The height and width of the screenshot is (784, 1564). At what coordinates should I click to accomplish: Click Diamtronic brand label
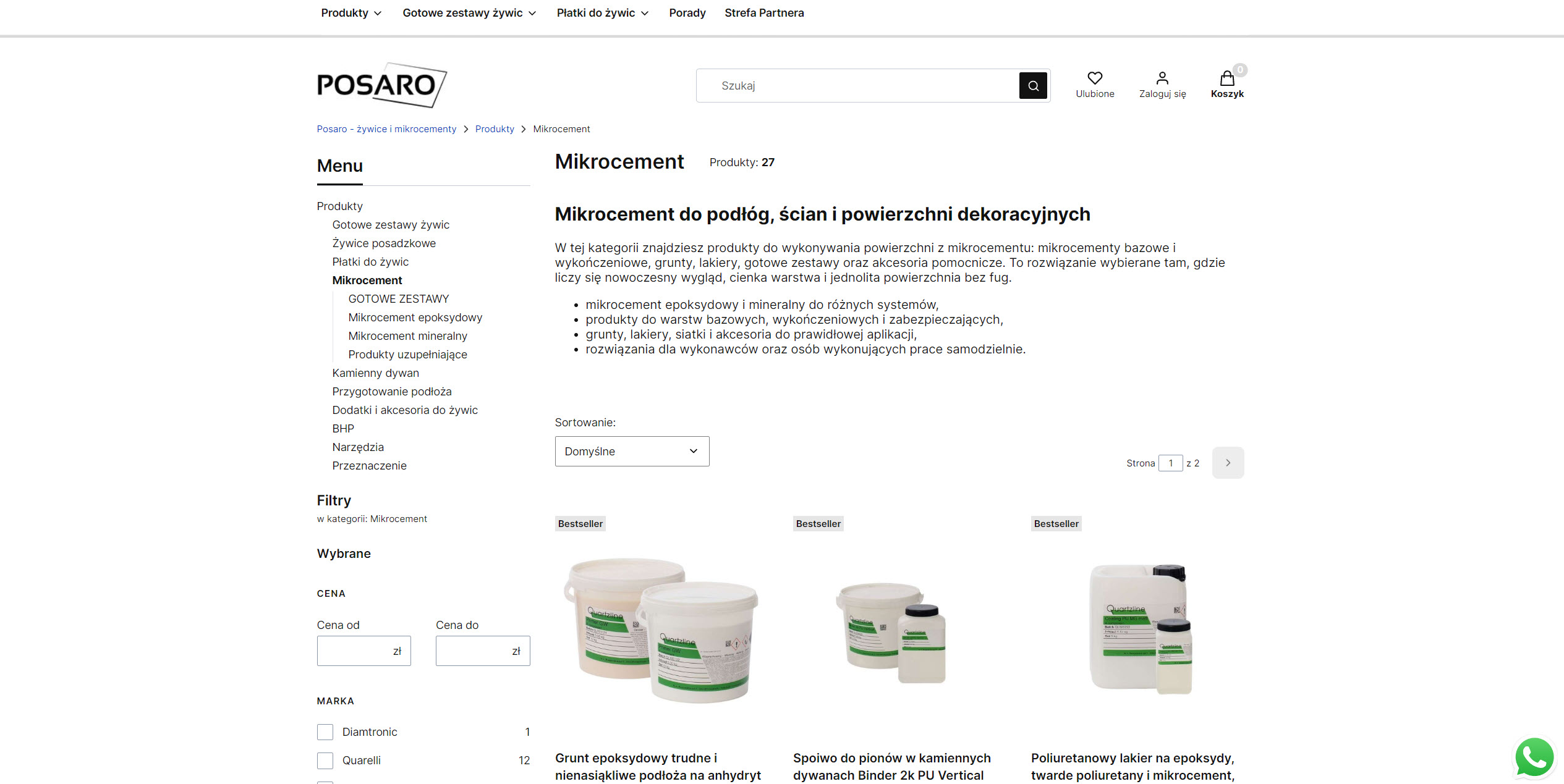click(370, 732)
